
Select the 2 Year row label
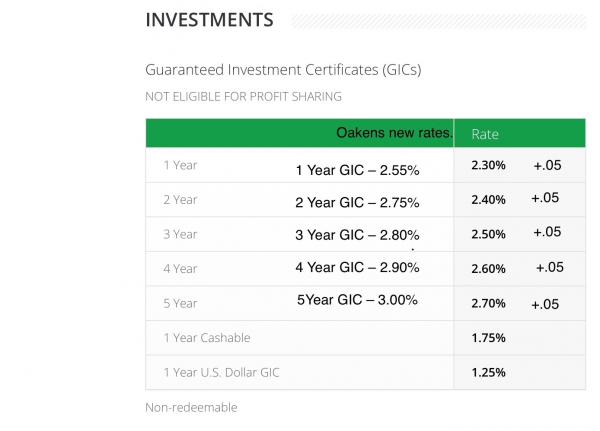181,199
